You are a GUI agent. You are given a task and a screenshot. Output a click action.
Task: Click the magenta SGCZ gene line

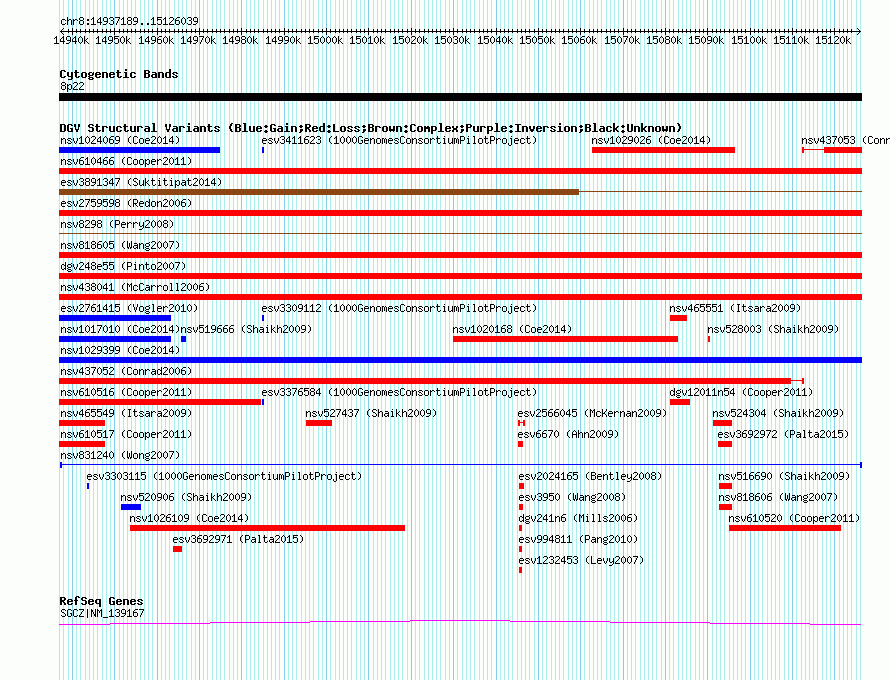(x=460, y=623)
